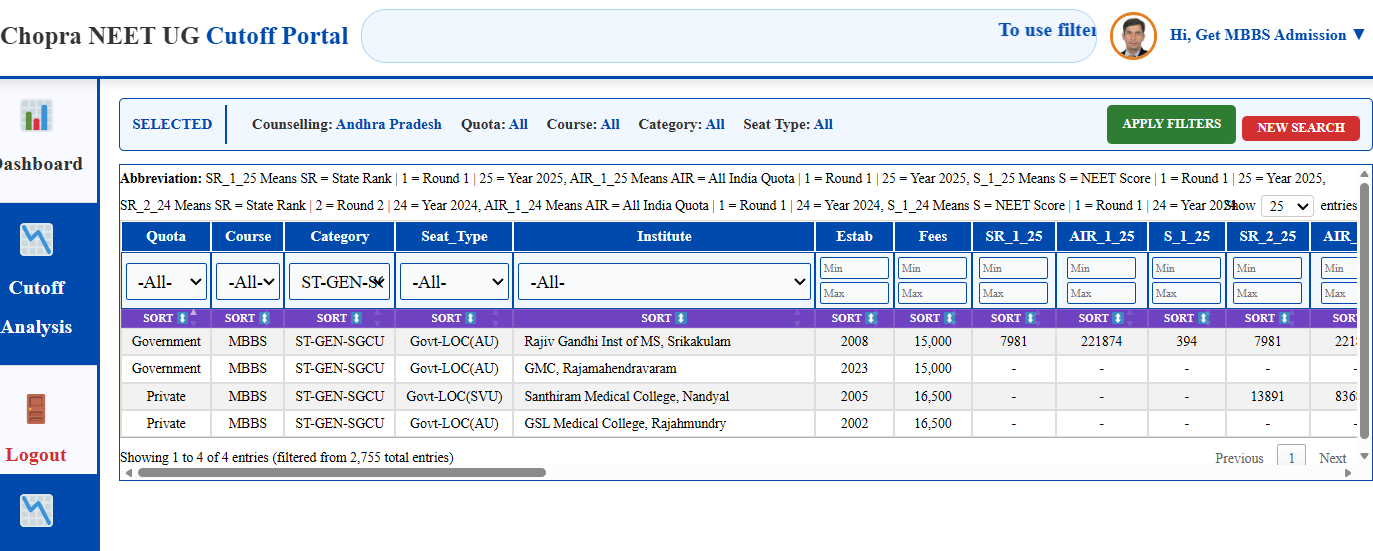Click the Cutoff Analysis chart icon

[37, 239]
